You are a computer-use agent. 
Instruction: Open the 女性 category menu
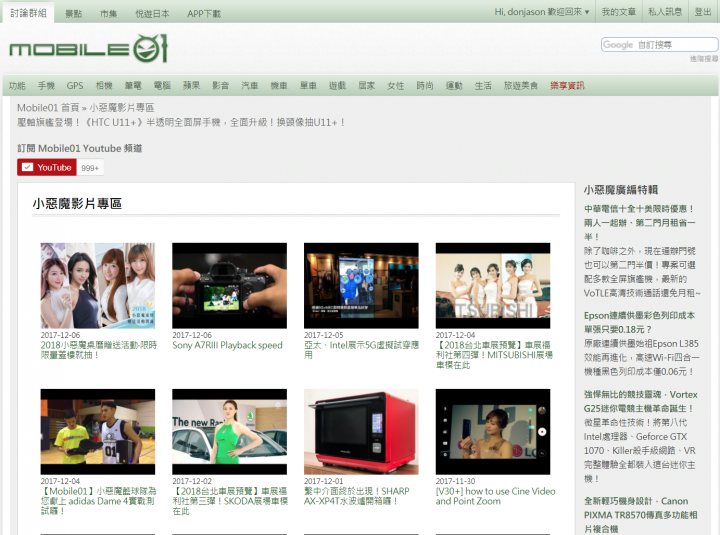pyautogui.click(x=396, y=85)
